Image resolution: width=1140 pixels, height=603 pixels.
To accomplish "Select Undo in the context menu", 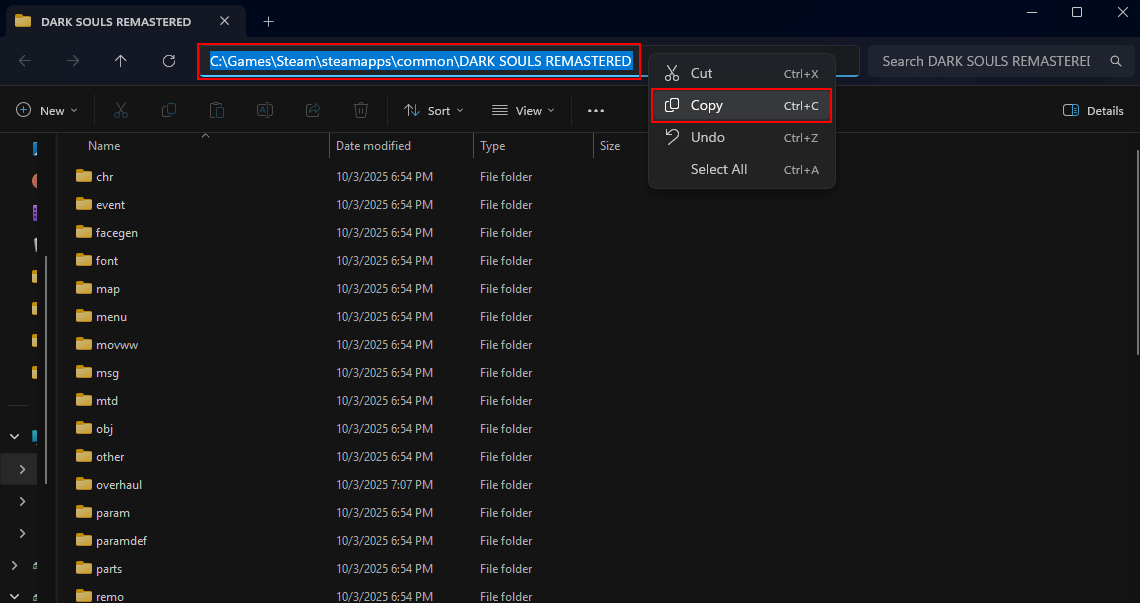I will click(742, 137).
